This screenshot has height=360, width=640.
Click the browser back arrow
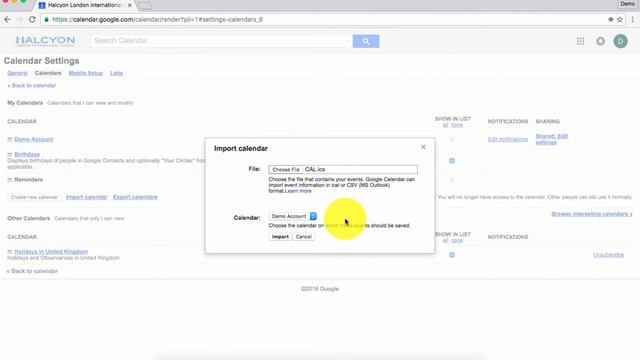click(7, 19)
